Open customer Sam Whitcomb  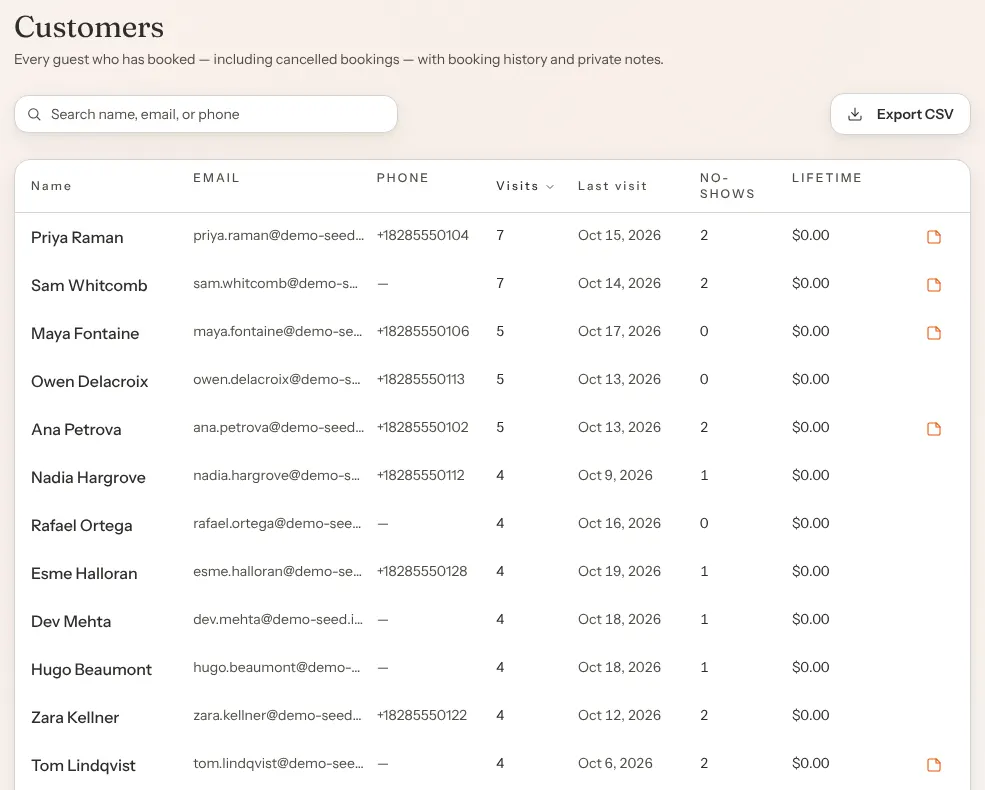pyautogui.click(x=89, y=286)
